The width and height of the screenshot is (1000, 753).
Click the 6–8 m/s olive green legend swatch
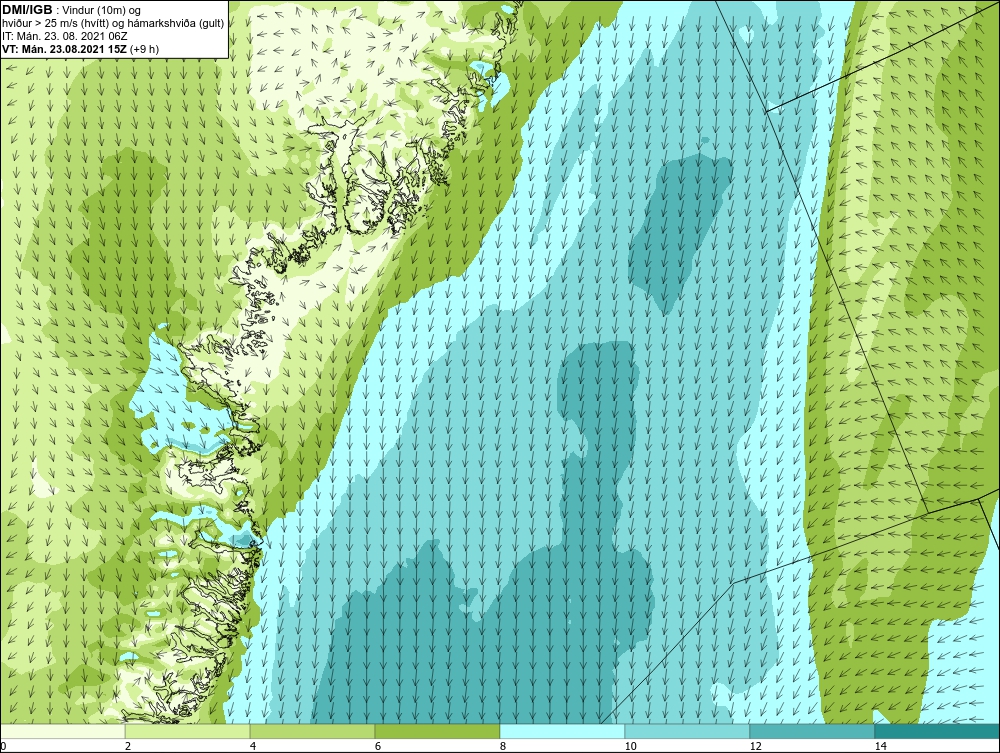[438, 731]
